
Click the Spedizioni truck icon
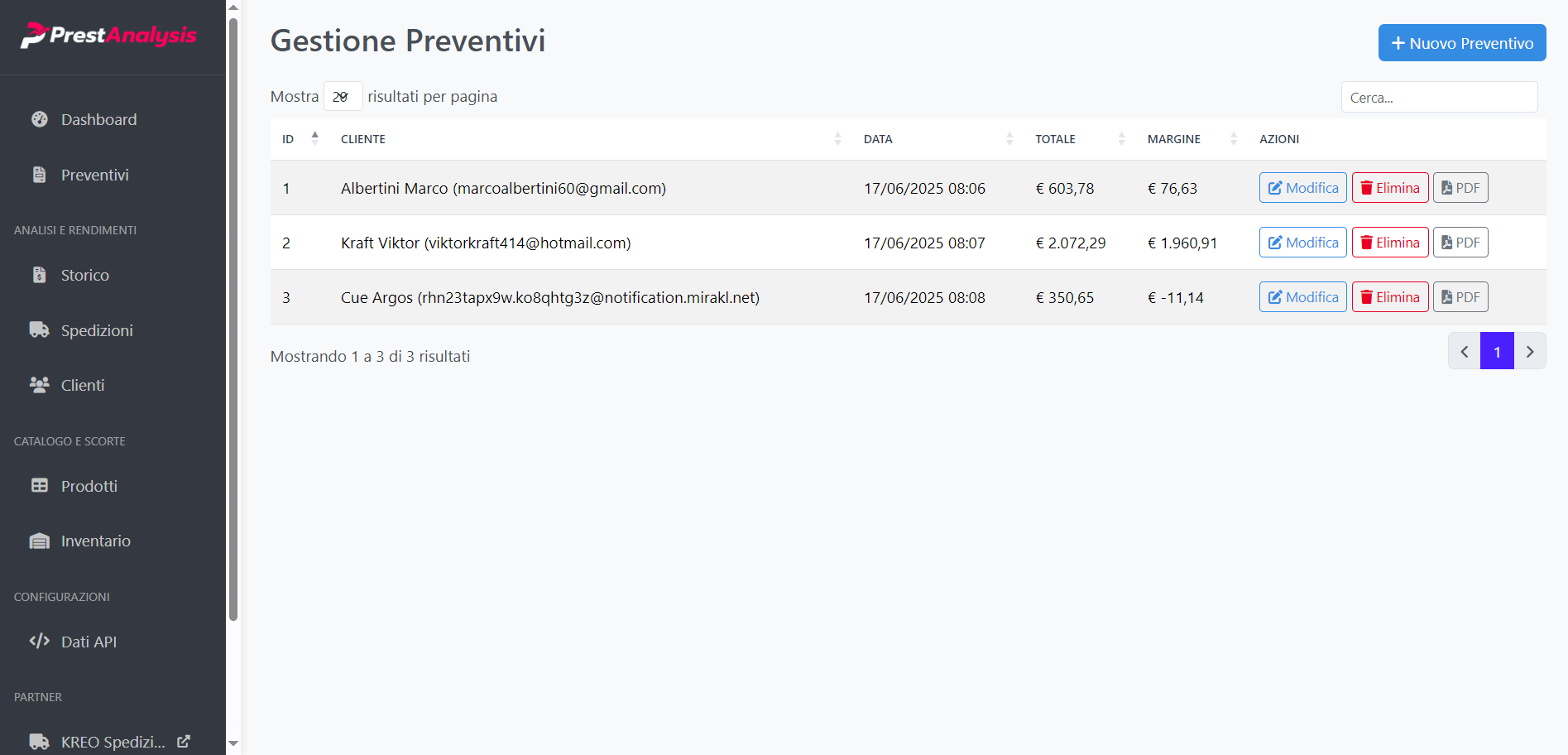click(x=40, y=329)
